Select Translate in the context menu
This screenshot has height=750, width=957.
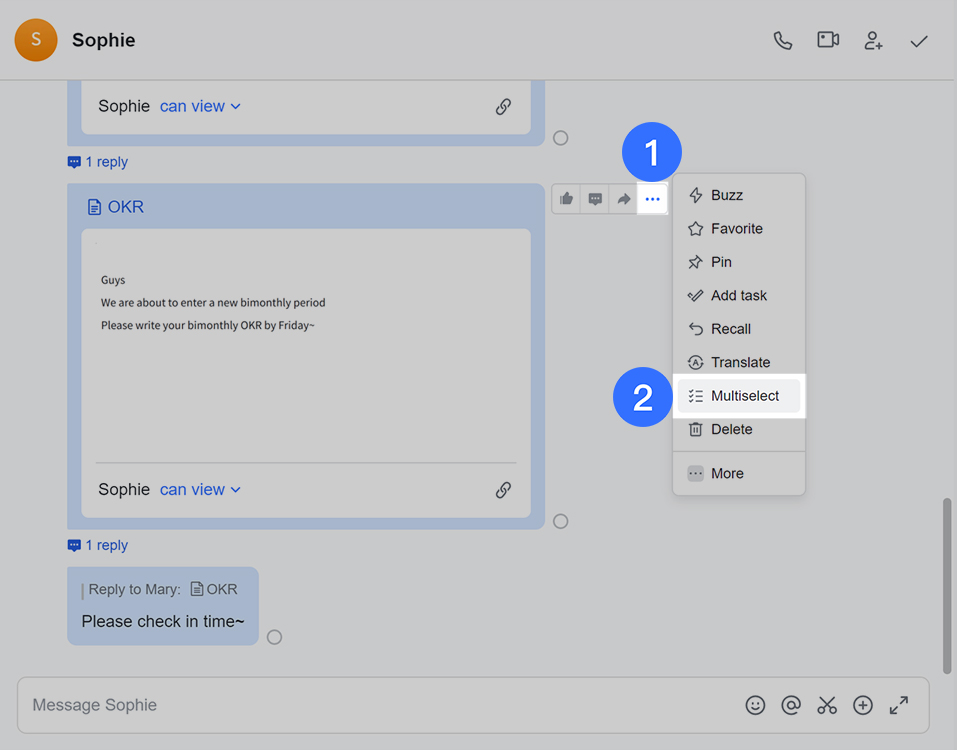pos(739,362)
